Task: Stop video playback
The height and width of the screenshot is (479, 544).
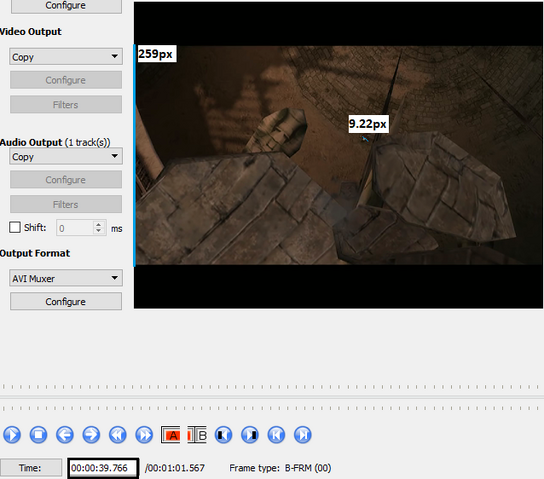Action: pyautogui.click(x=39, y=435)
